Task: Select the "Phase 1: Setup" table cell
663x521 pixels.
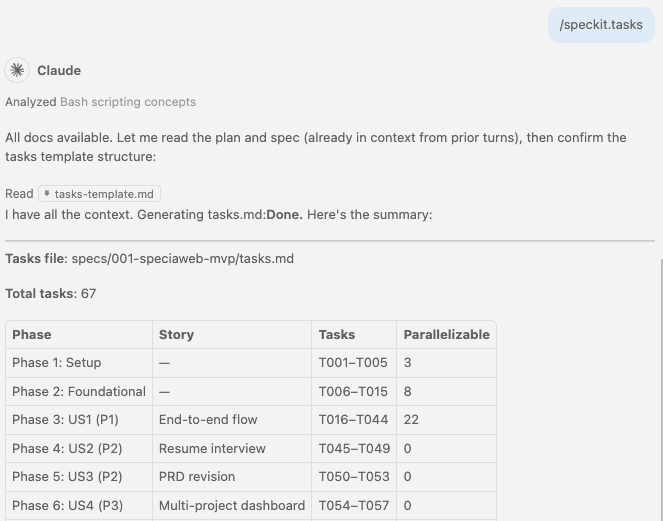Action: tap(57, 363)
